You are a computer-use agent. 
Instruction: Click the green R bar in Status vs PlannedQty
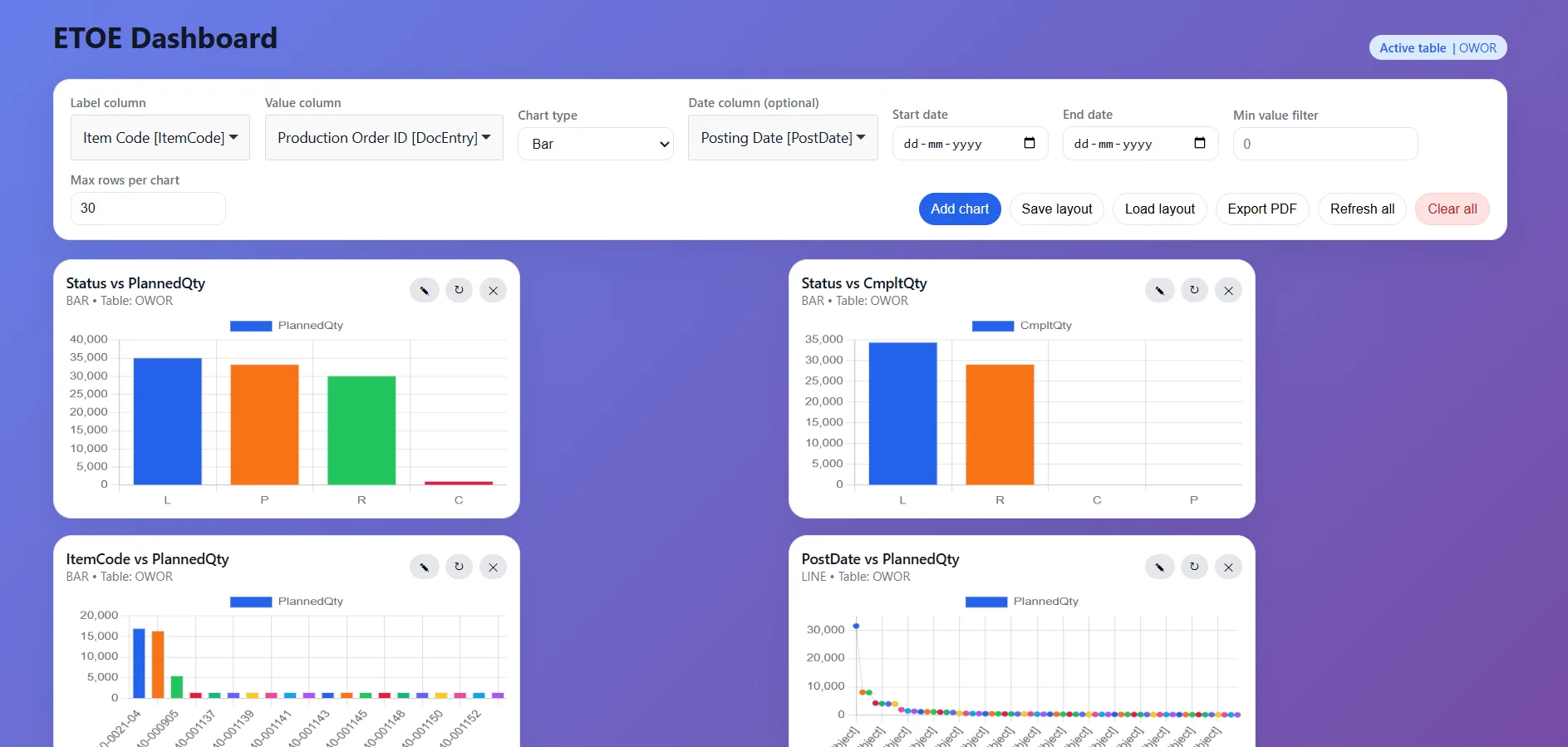361,430
